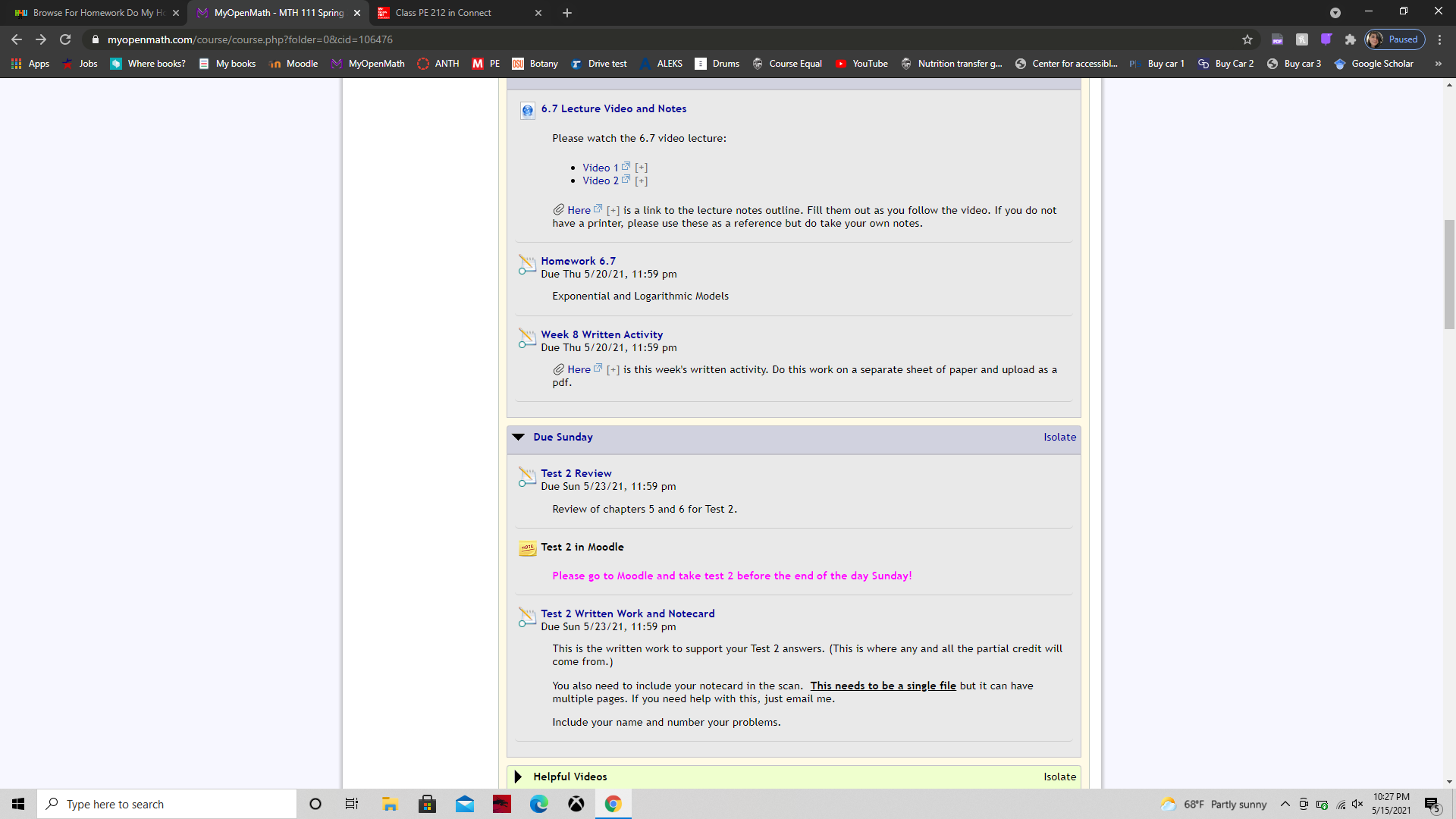Expand the Helpful Videos block
1456x819 pixels.
[x=519, y=777]
